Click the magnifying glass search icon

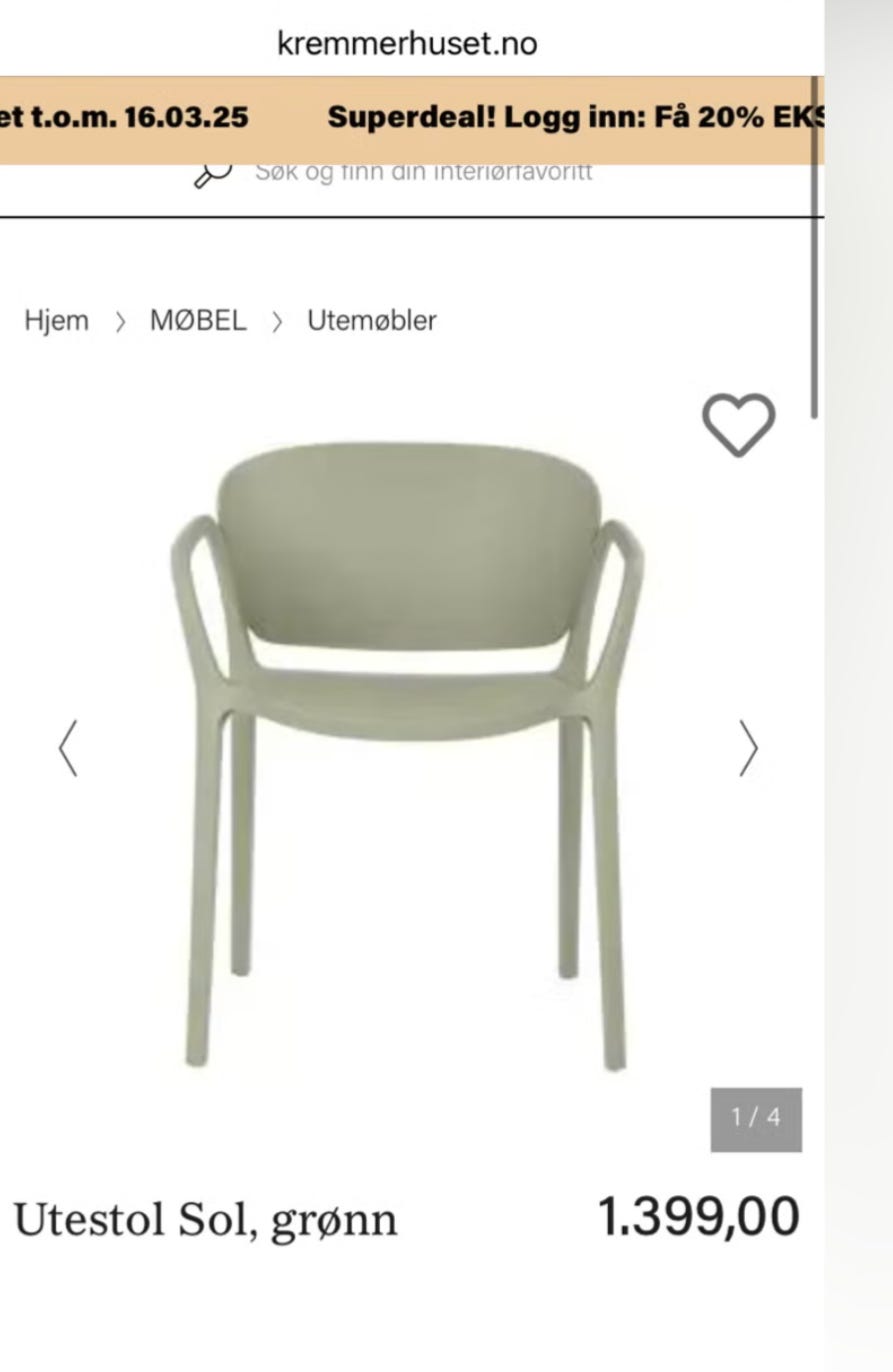click(x=212, y=174)
